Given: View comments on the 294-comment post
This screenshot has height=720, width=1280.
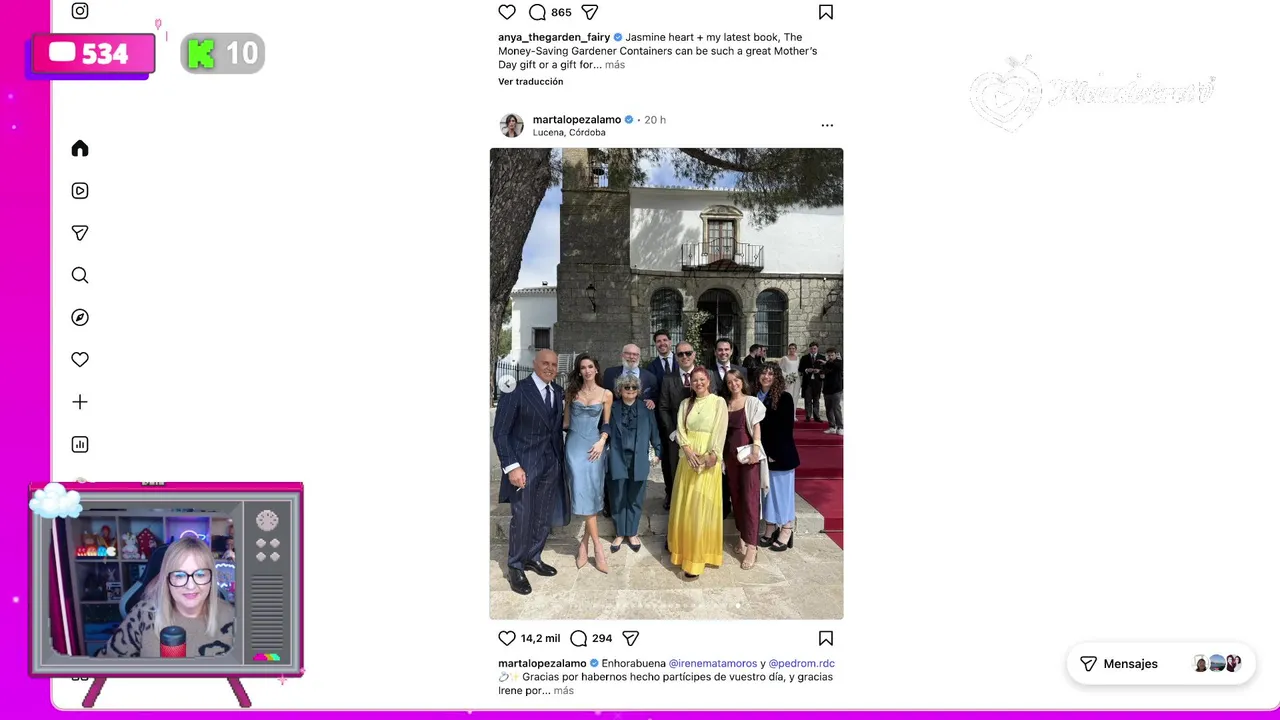Looking at the screenshot, I should click(x=579, y=638).
